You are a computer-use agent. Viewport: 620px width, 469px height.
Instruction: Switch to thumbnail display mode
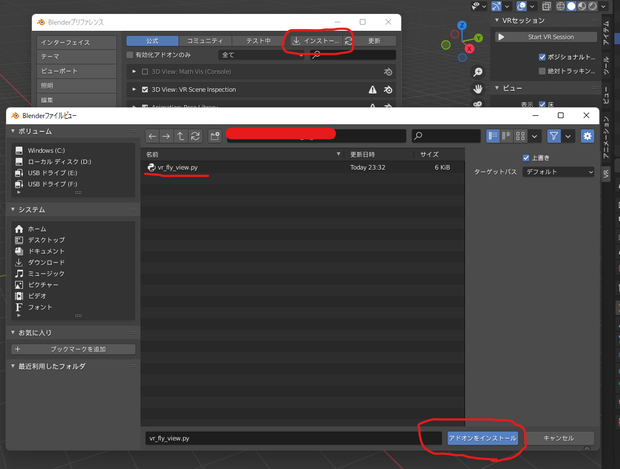pos(520,136)
